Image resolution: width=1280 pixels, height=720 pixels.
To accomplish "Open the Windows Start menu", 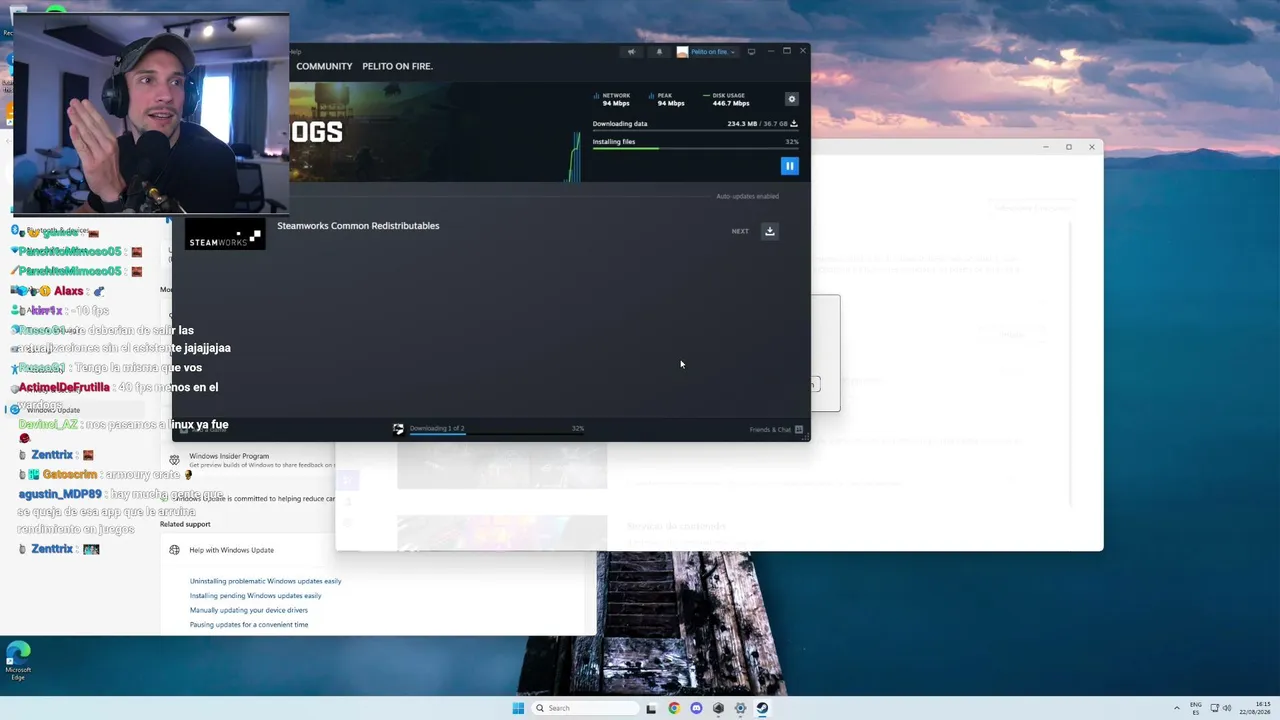I will pyautogui.click(x=518, y=708).
